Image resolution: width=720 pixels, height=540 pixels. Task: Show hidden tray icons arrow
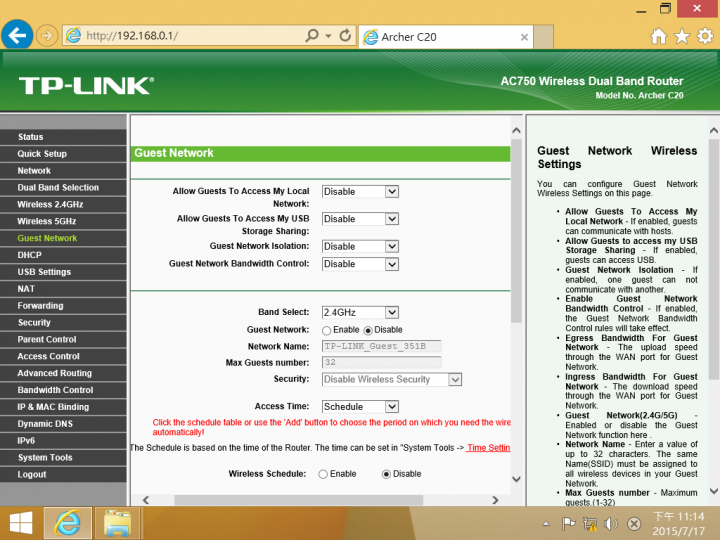tap(546, 523)
